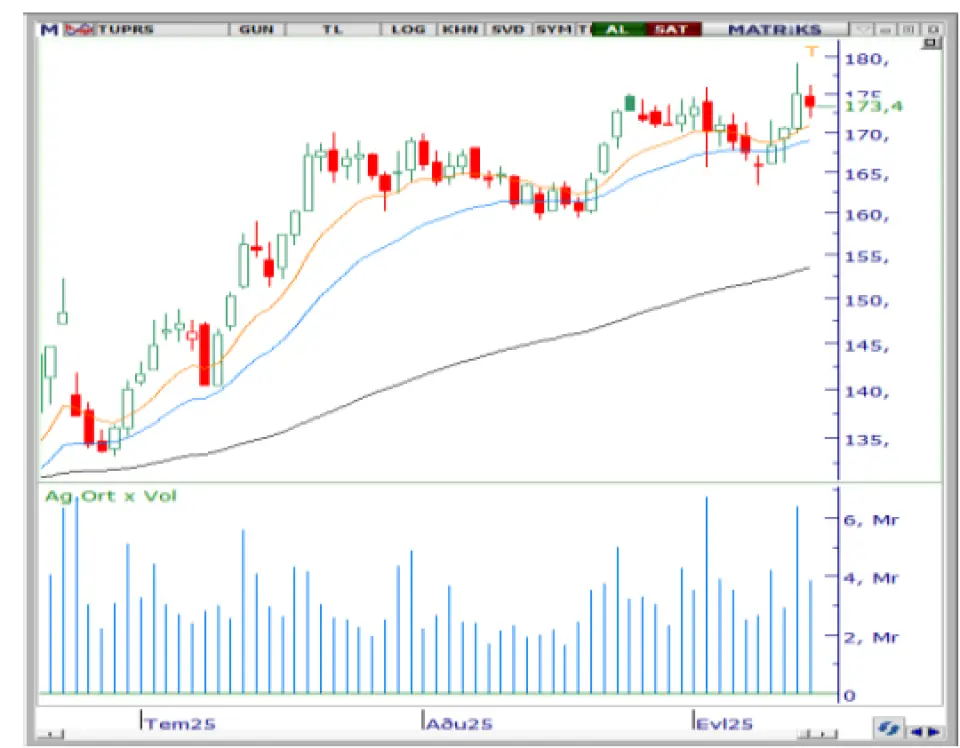Close the chart window
This screenshot has height=748, width=960.
click(932, 29)
